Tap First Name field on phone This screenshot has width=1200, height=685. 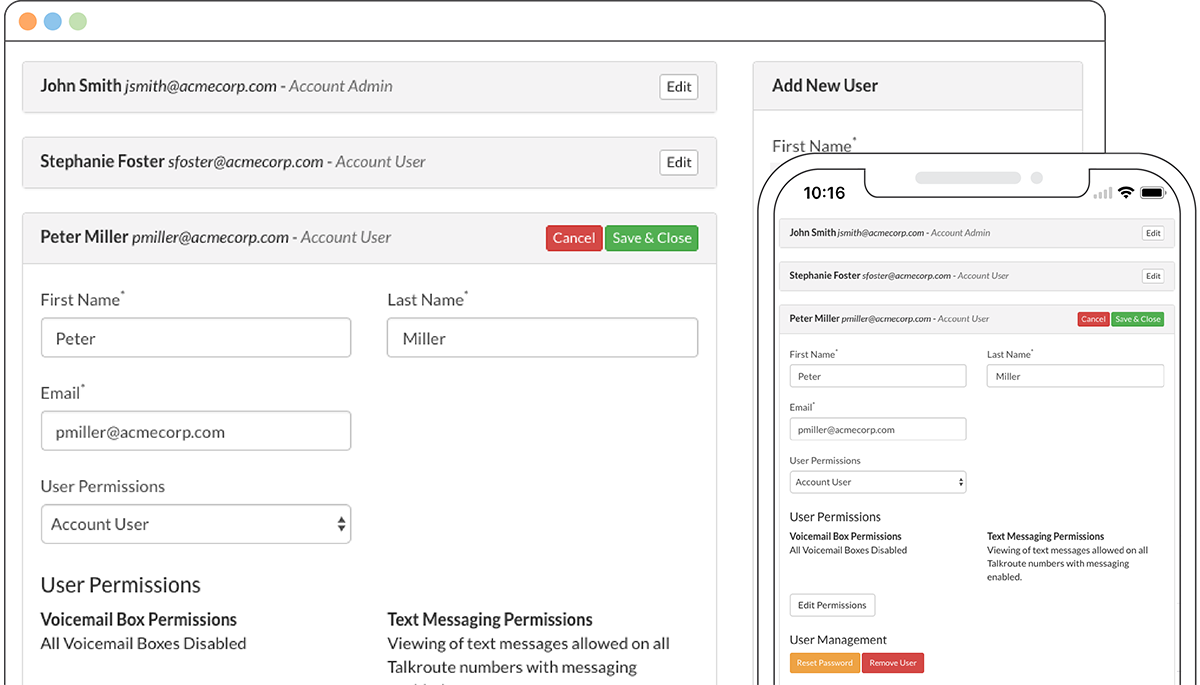(878, 376)
